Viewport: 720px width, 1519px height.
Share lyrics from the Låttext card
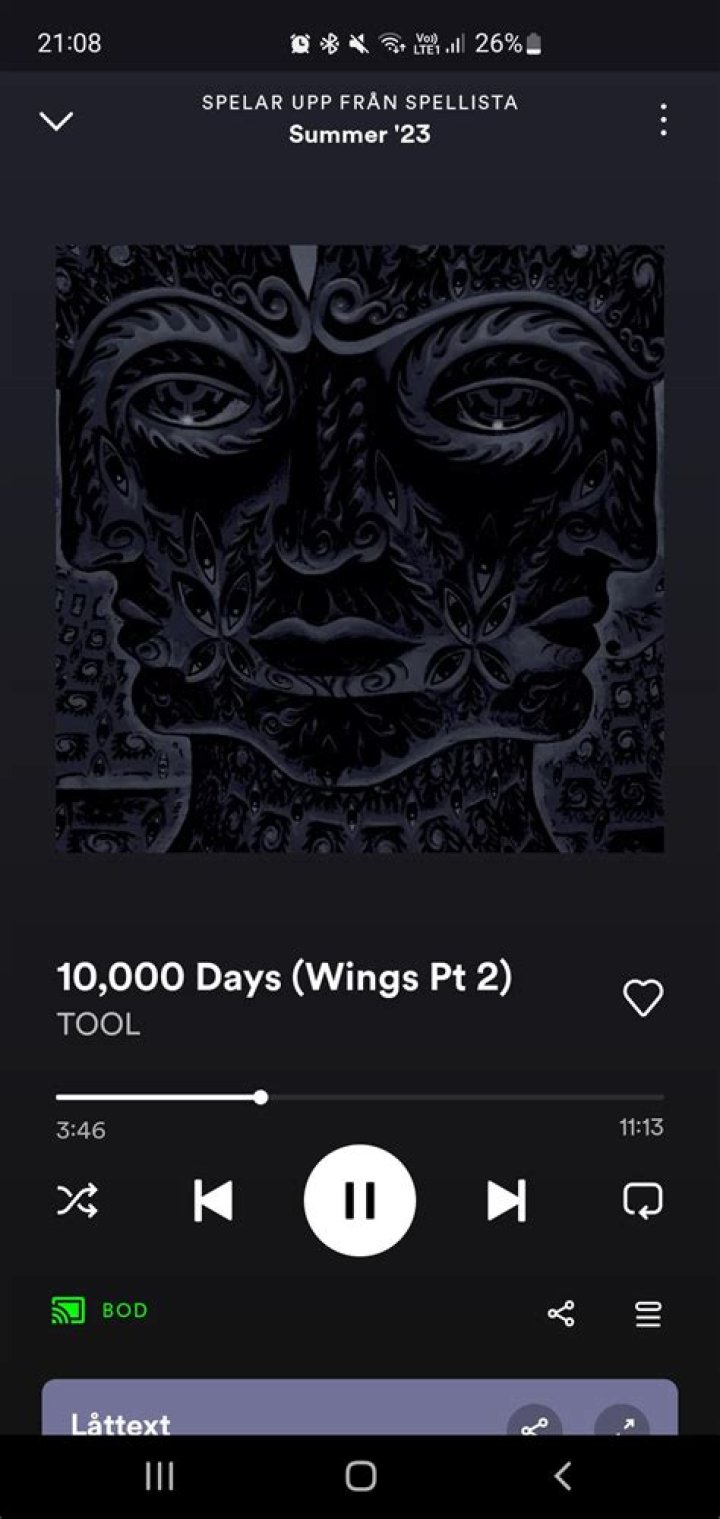click(x=535, y=1425)
